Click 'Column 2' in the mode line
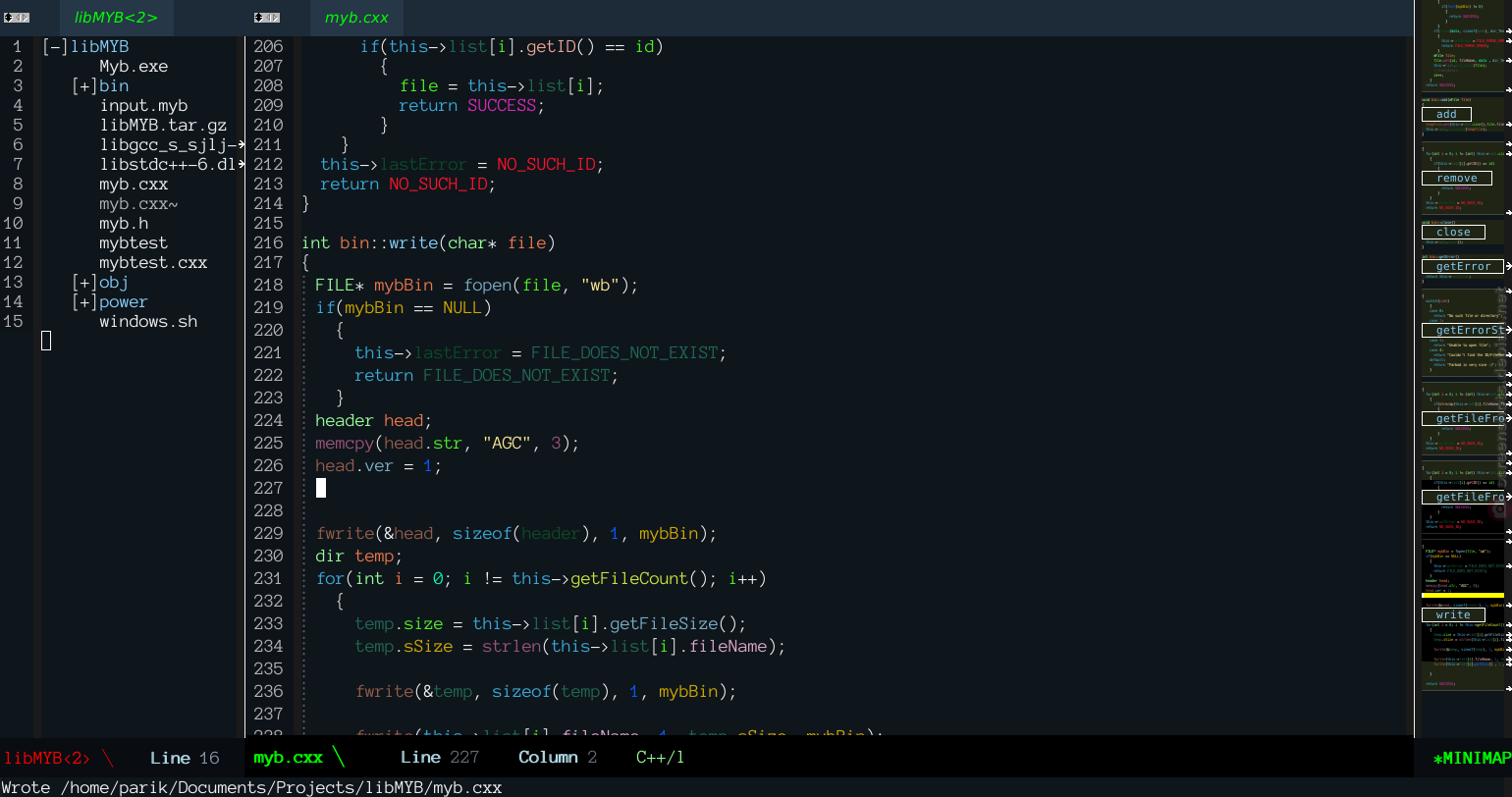Image resolution: width=1512 pixels, height=797 pixels. coord(558,757)
